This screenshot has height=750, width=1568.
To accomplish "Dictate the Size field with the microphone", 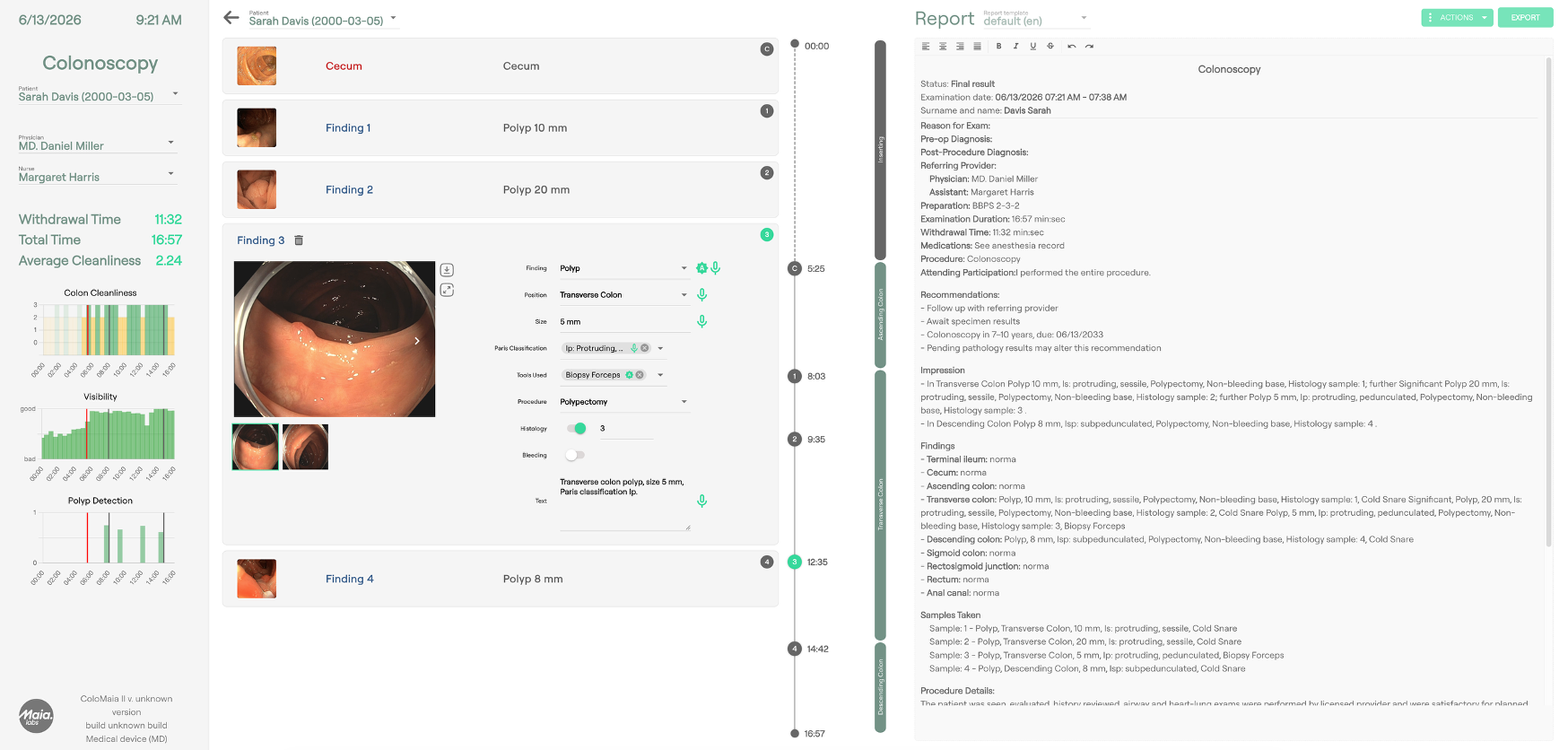I will point(702,321).
